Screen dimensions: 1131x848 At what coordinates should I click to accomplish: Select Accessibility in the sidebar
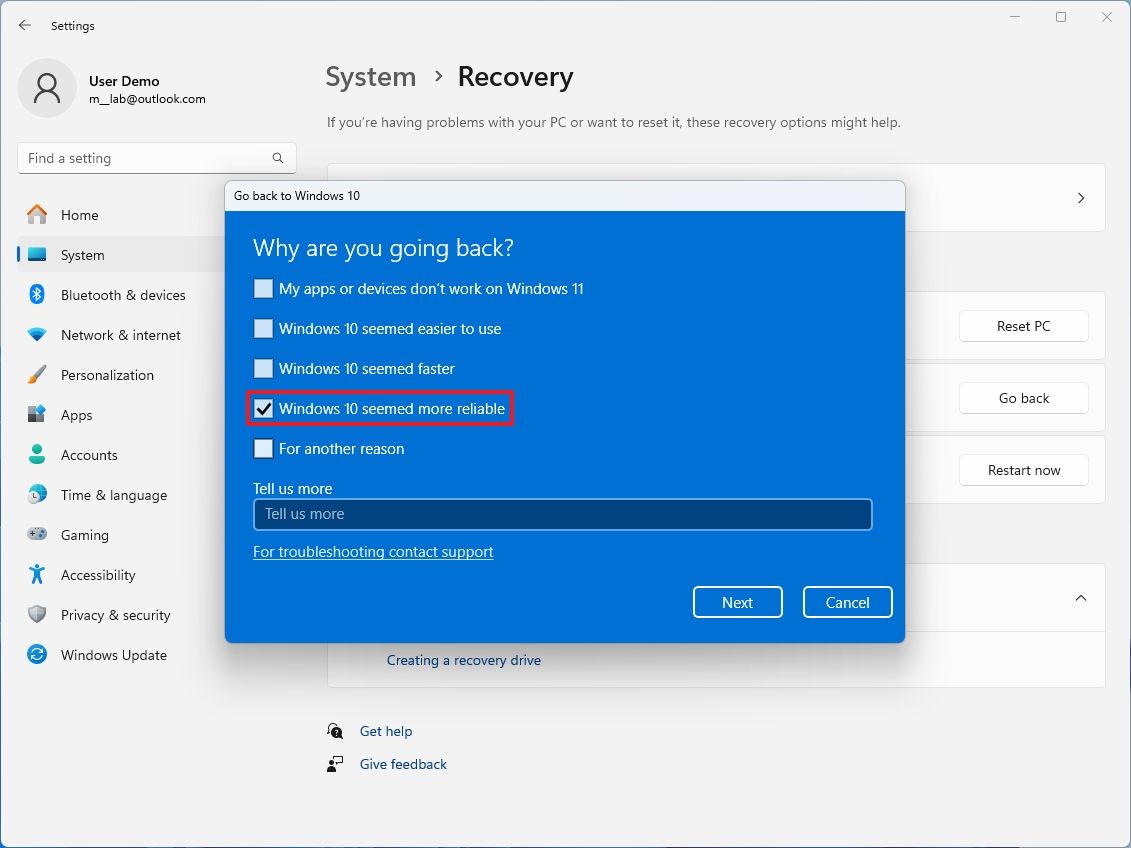tap(103, 575)
